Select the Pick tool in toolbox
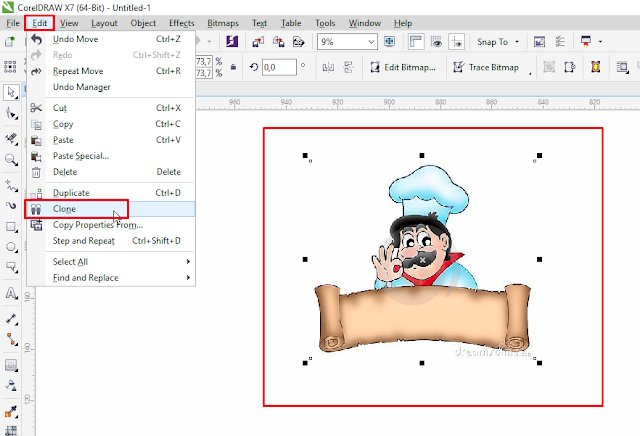Screen dimensions: 640x436 tap(11, 93)
